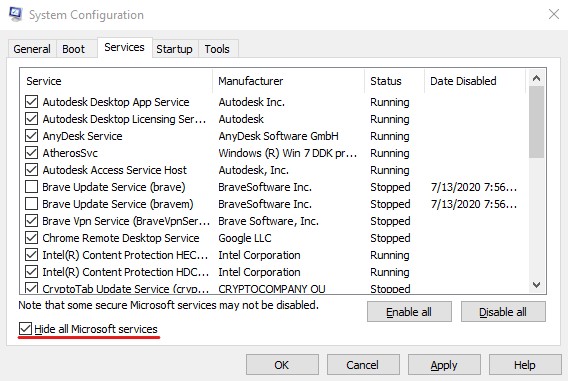This screenshot has height=381, width=568.
Task: Disable the AnyDesk Service checkbox
Action: 32,136
